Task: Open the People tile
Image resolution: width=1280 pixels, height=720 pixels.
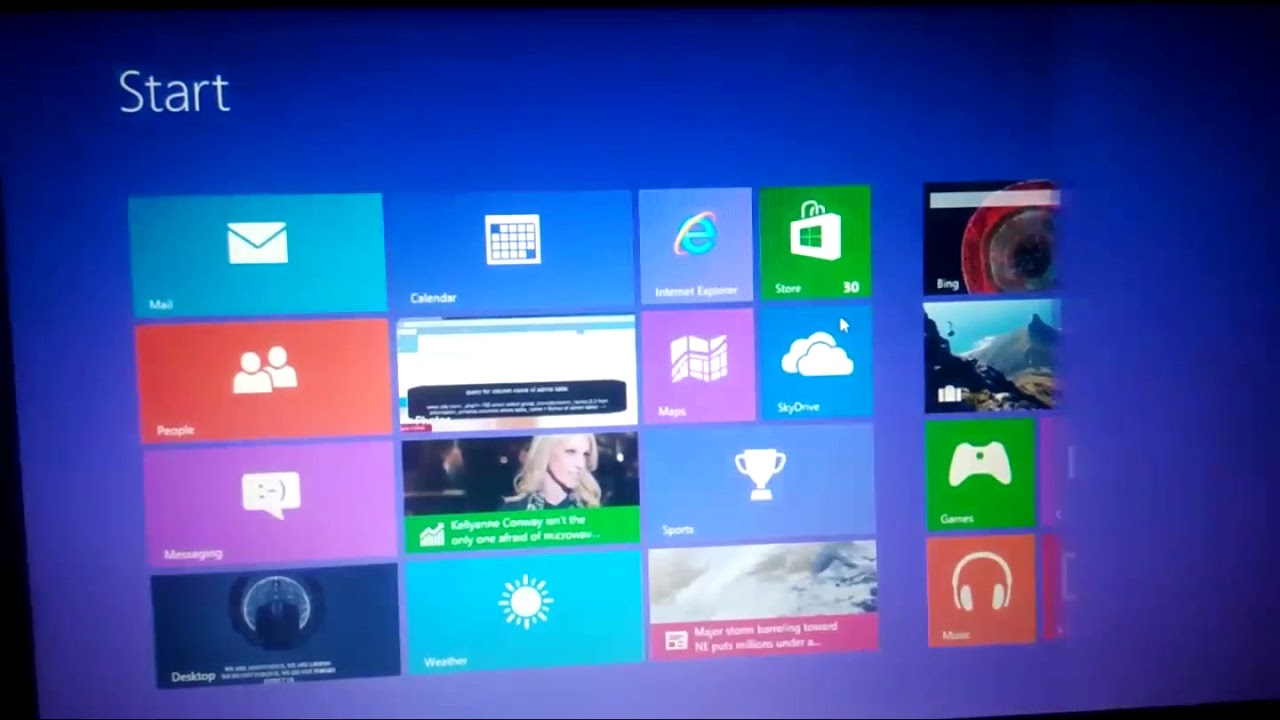Action: pyautogui.click(x=263, y=380)
